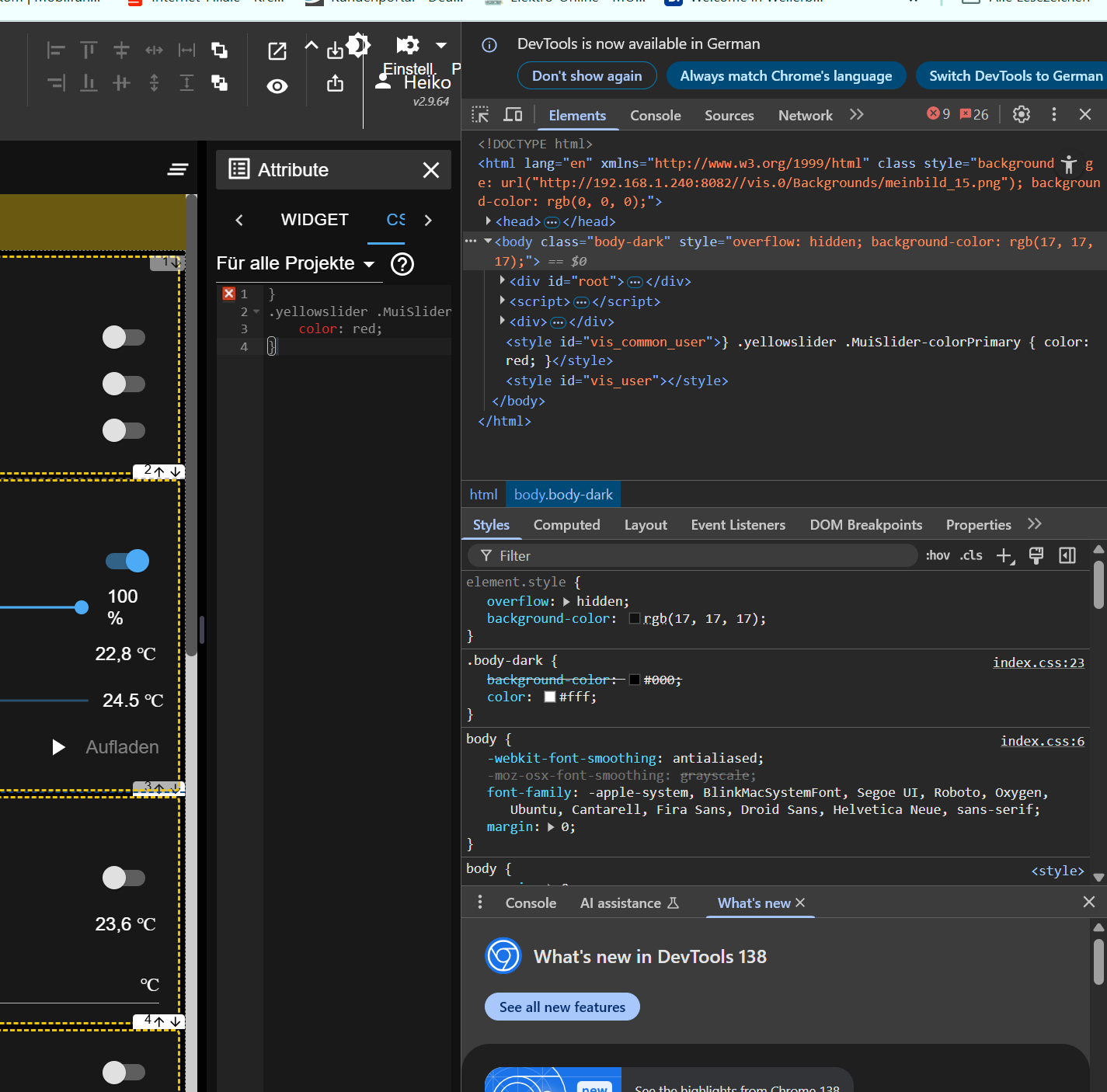Screen dimensions: 1107x1092
Task: Open the DevTools settings gear
Action: [1022, 114]
